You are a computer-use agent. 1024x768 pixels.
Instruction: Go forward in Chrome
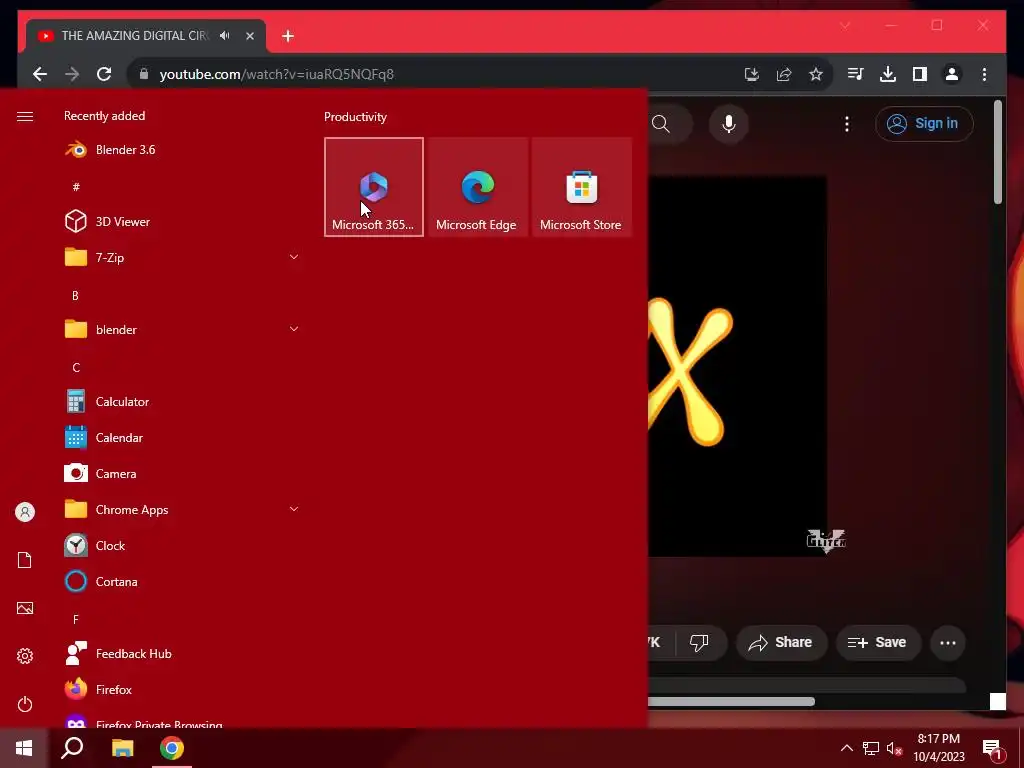click(x=72, y=74)
